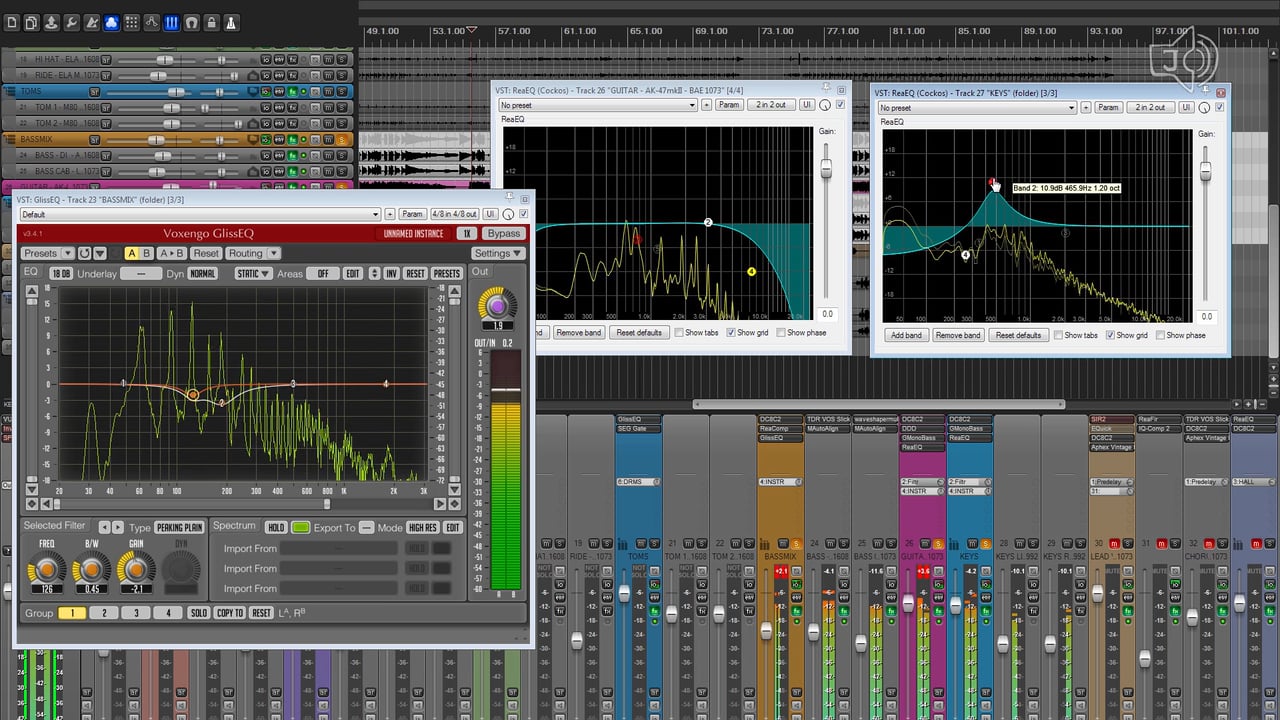The width and height of the screenshot is (1280, 720).
Task: Click previous filter arrow in Selected Filter
Action: [x=105, y=527]
